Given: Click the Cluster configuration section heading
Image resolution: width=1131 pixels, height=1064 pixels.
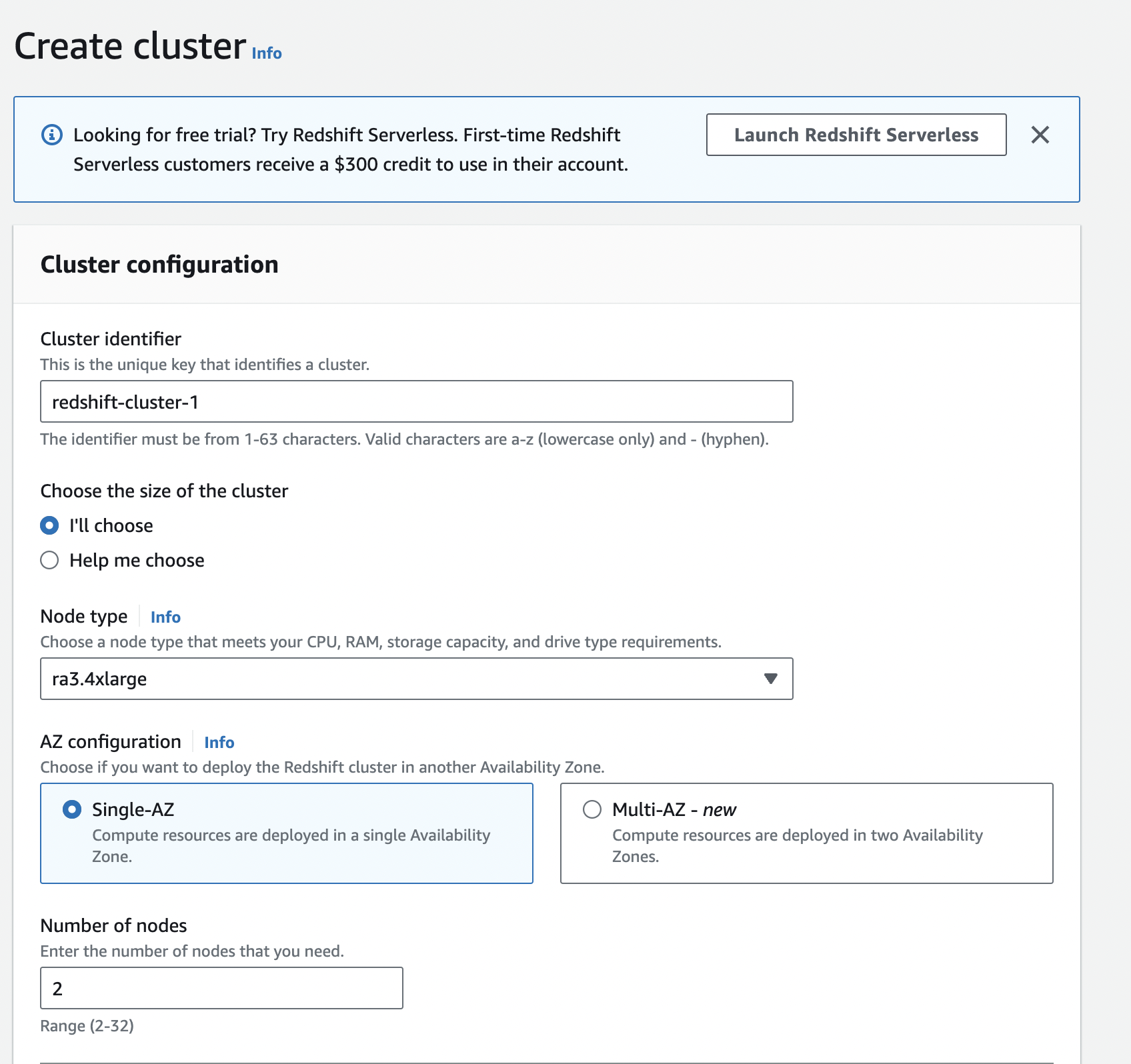Looking at the screenshot, I should coord(159,265).
